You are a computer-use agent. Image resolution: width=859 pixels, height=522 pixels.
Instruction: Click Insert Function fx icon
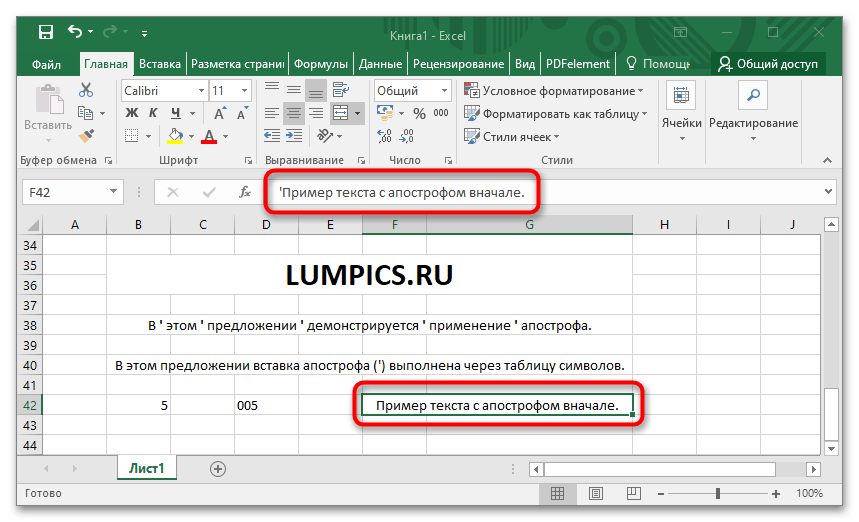[x=245, y=192]
